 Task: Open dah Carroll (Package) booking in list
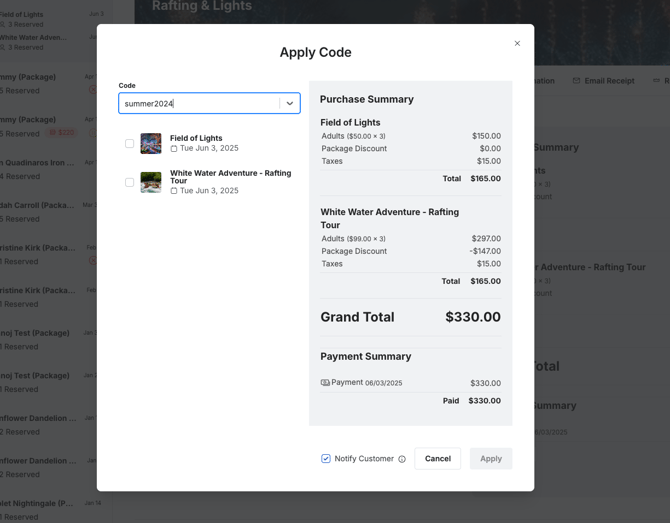click(48, 212)
